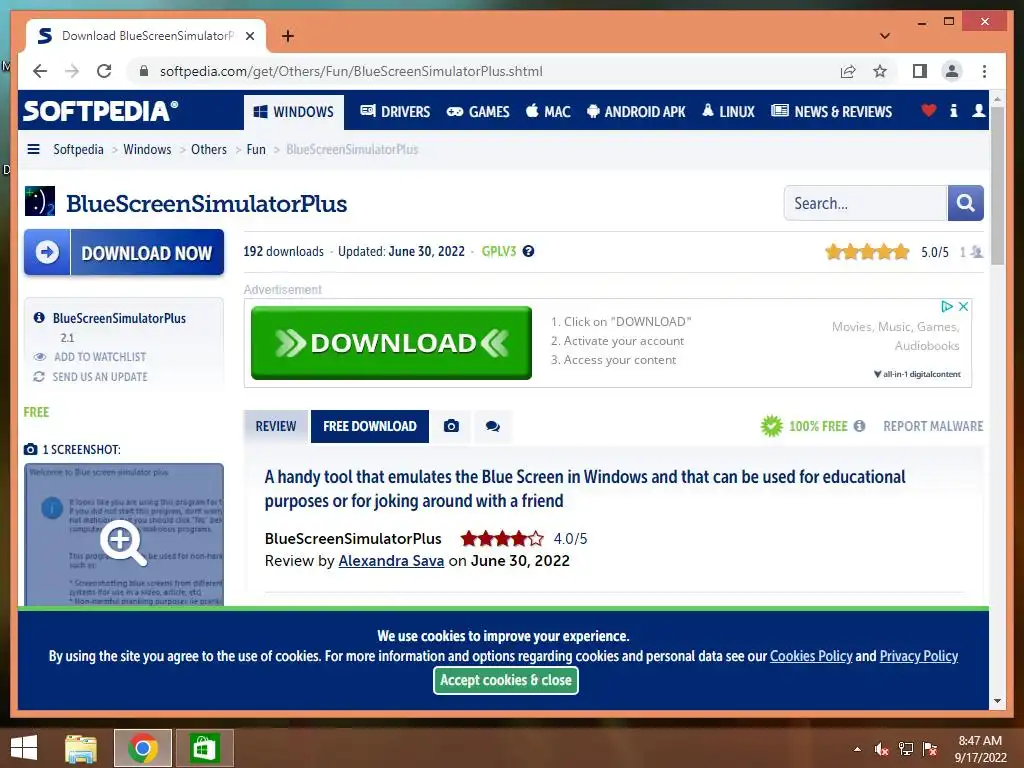Go to Softpedia breadcrumb link

(x=78, y=150)
